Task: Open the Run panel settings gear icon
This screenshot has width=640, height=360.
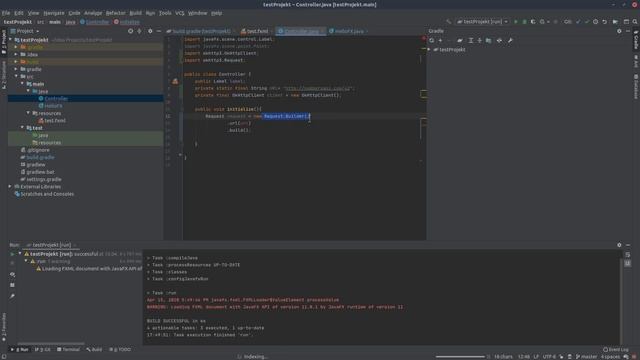Action: pyautogui.click(x=619, y=245)
